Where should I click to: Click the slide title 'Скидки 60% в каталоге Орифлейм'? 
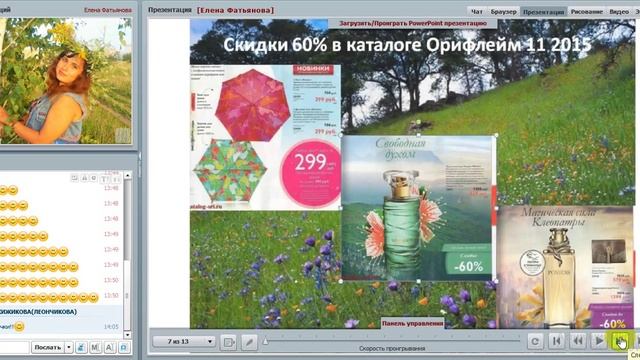[407, 45]
